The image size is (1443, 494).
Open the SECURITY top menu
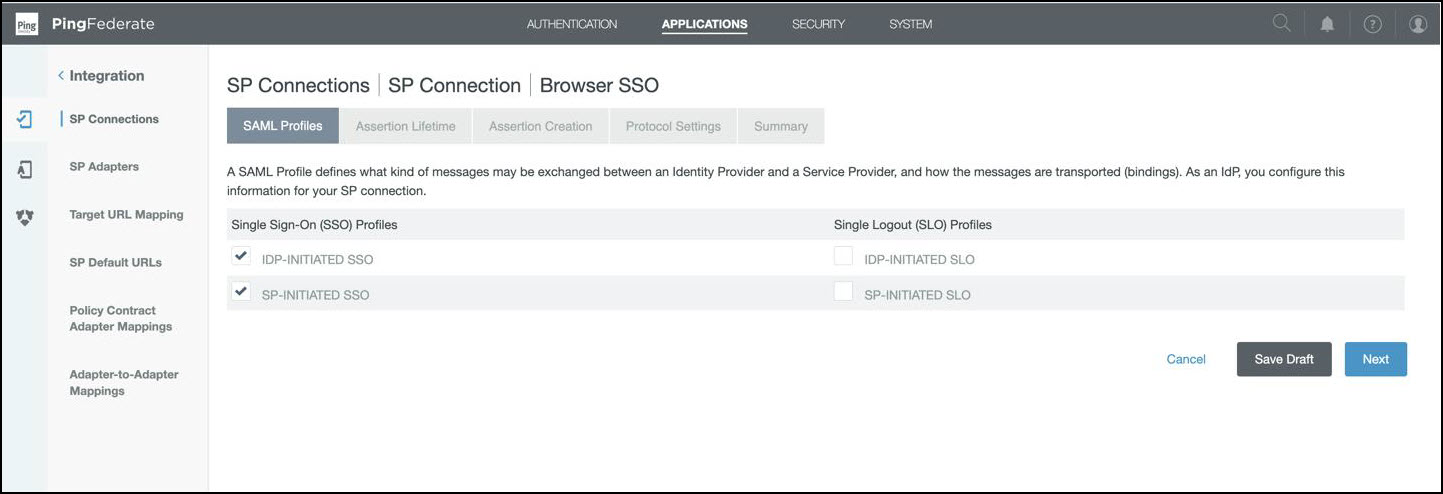818,24
